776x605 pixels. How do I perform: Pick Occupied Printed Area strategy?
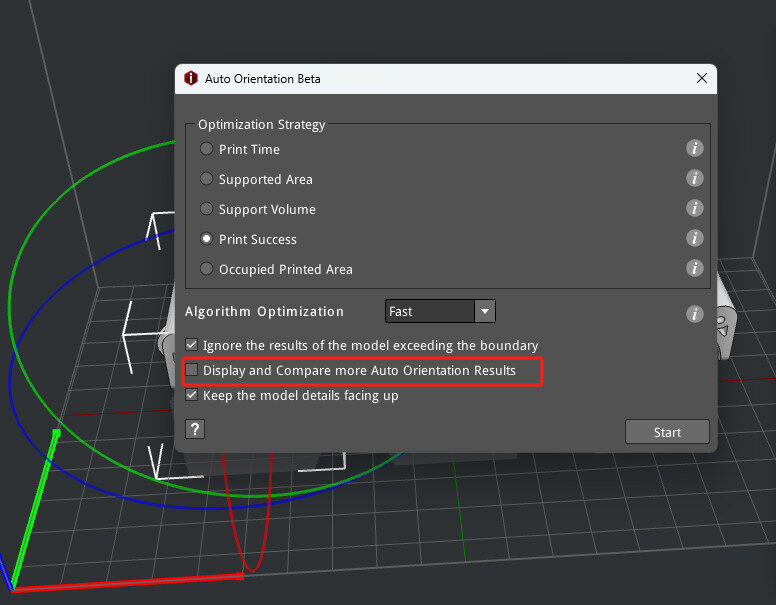[206, 269]
